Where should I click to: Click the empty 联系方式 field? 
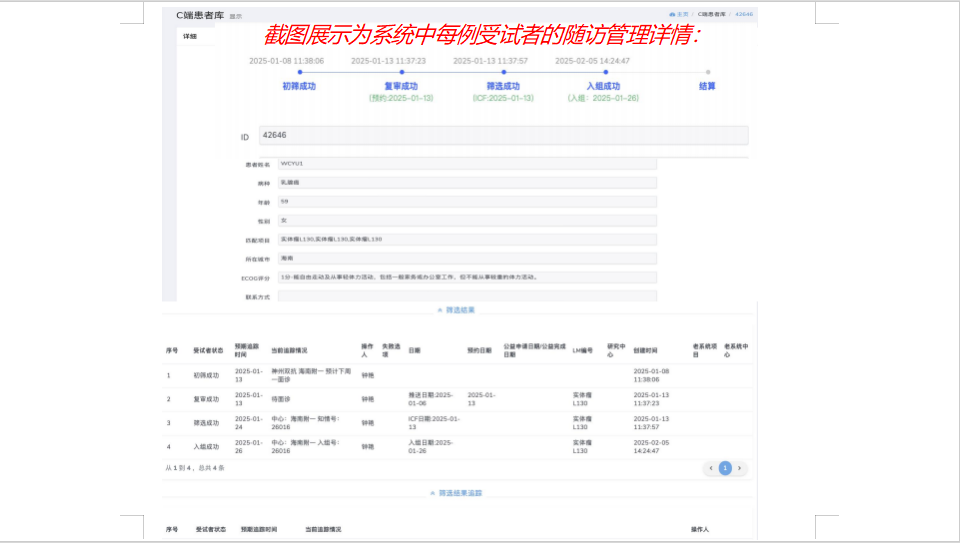466,296
